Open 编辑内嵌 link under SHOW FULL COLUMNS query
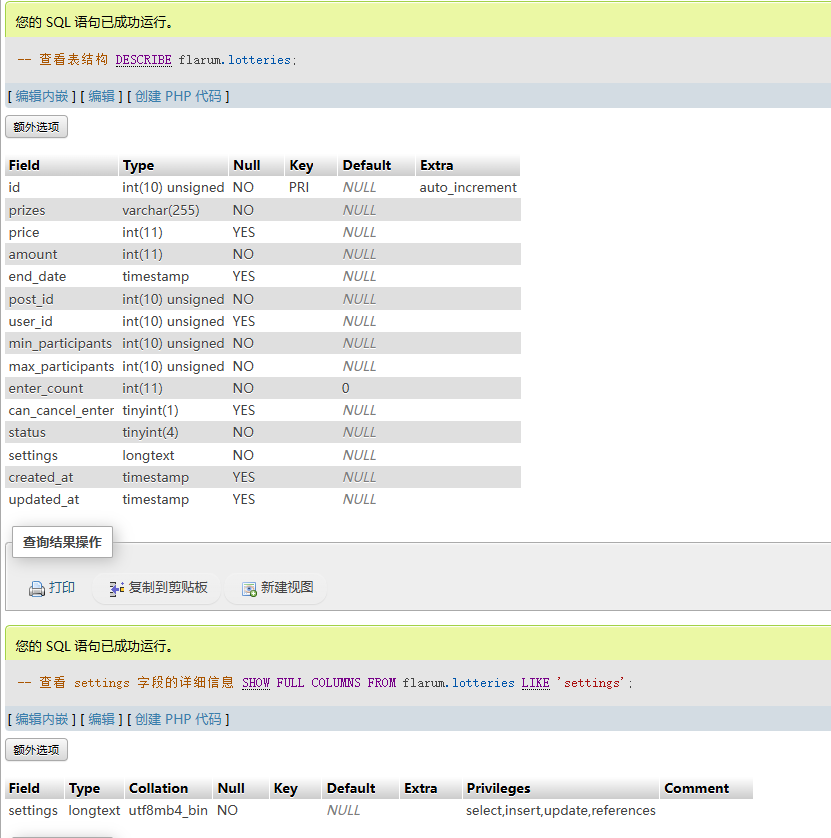Image resolution: width=831 pixels, height=838 pixels. 42,719
